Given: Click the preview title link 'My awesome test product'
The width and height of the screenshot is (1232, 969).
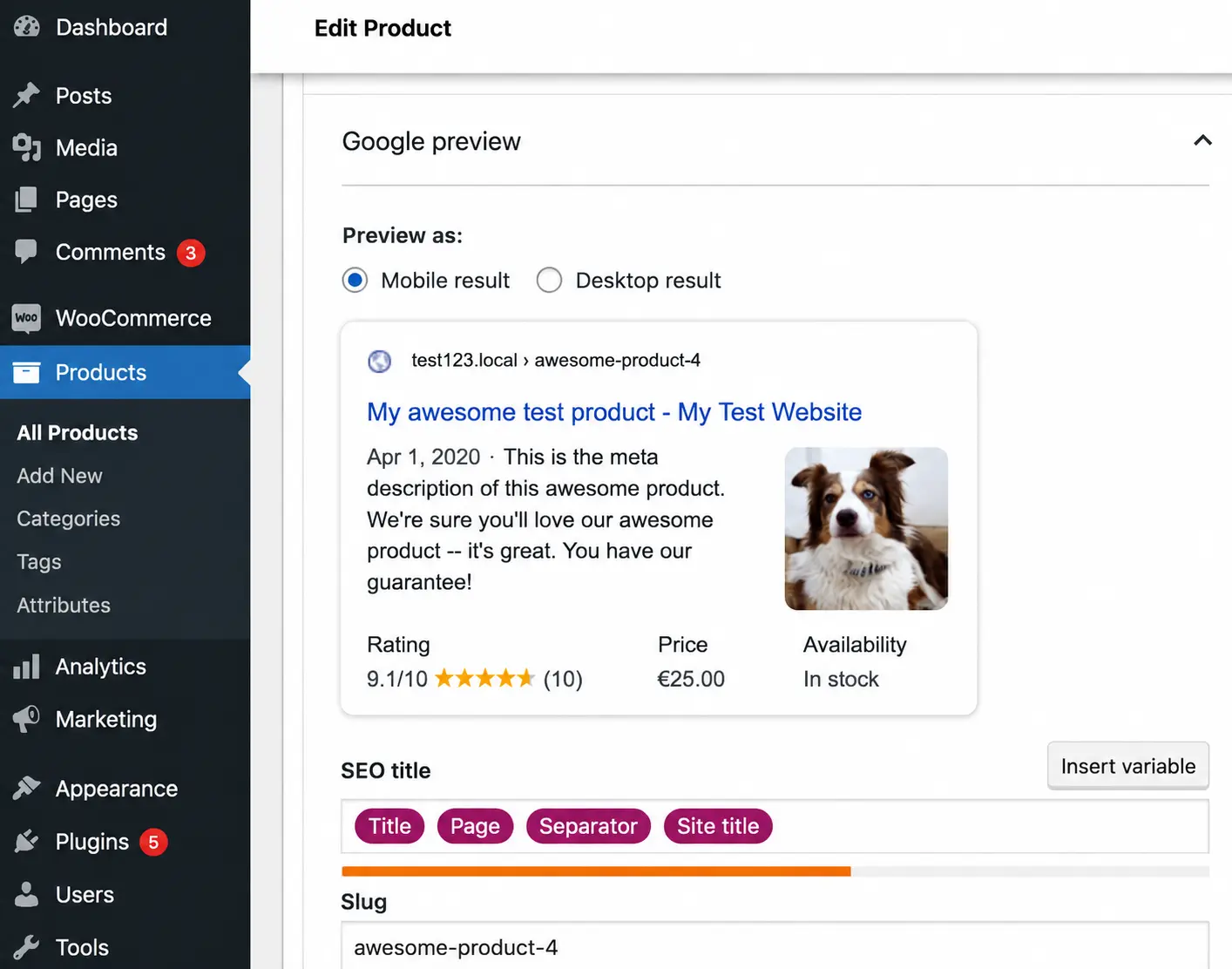Looking at the screenshot, I should click(x=614, y=412).
